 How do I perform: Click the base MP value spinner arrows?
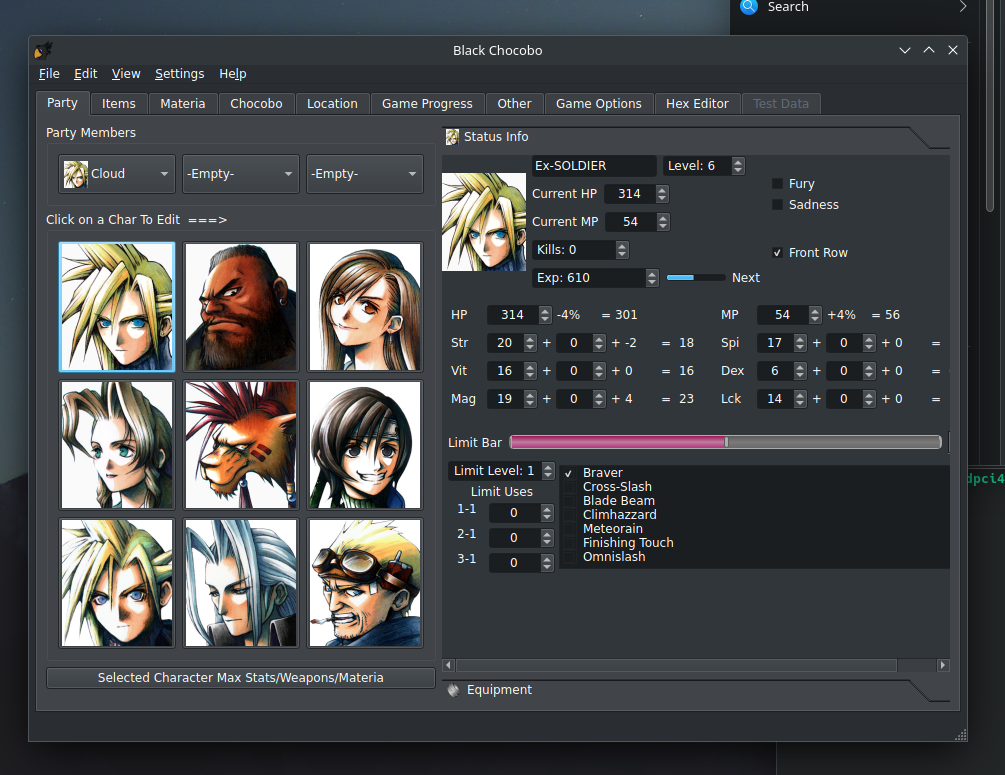[815, 315]
